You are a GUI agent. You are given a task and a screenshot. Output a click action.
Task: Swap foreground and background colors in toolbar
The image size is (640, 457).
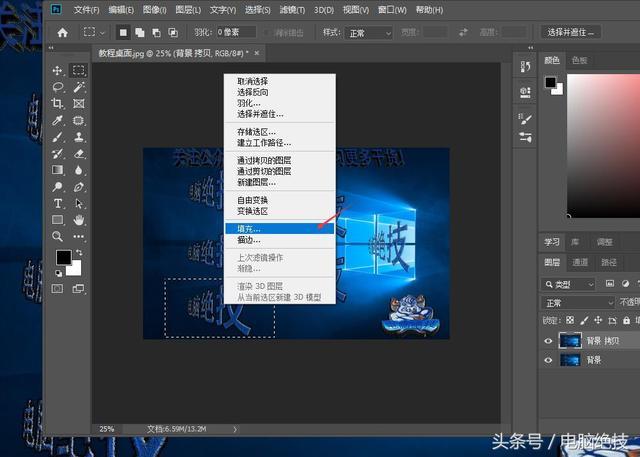coord(79,253)
